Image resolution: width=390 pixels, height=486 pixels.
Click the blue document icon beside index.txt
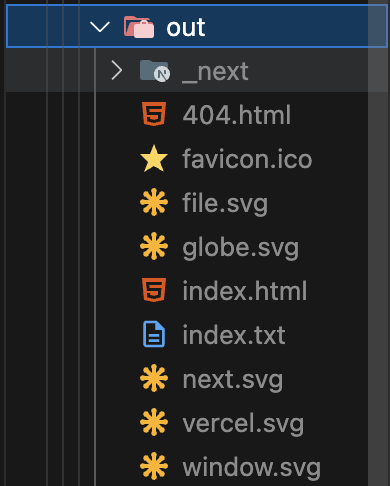point(154,334)
